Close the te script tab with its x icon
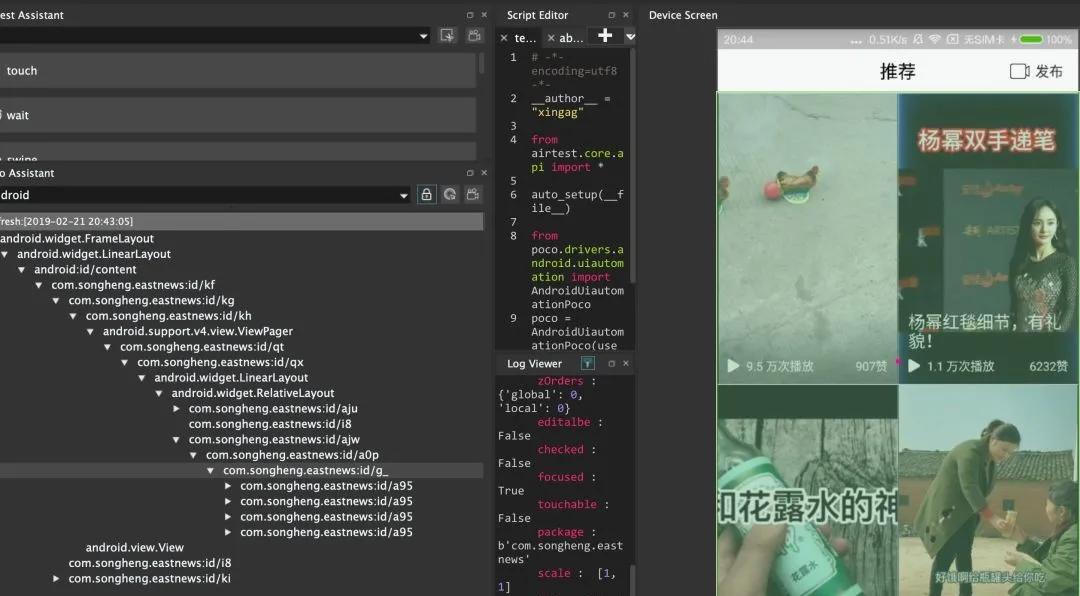This screenshot has height=596, width=1080. tap(503, 37)
